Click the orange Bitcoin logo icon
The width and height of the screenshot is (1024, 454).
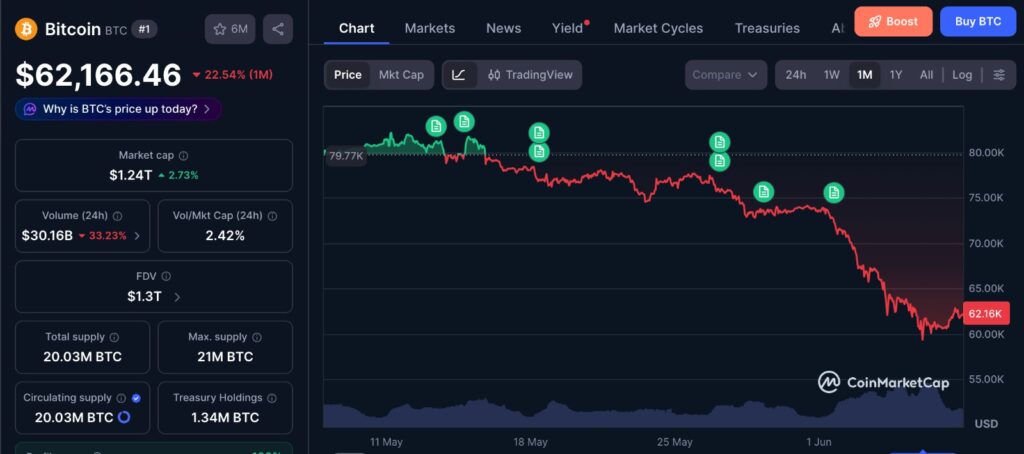[27, 29]
